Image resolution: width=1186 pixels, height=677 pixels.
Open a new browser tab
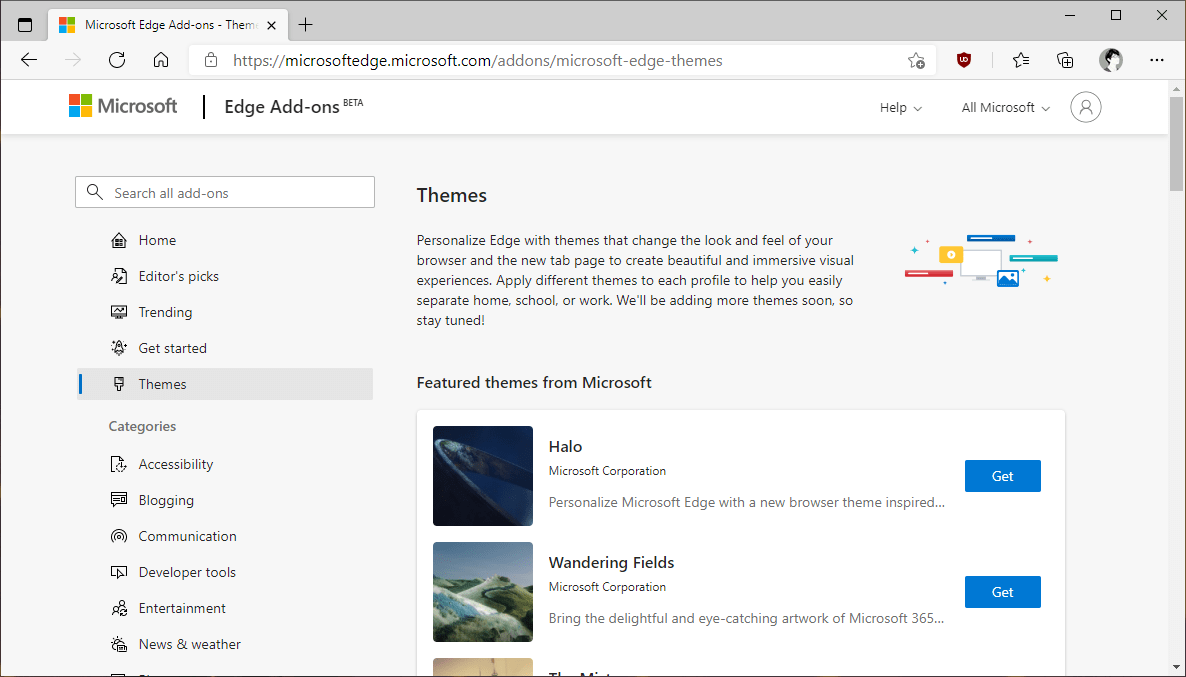[306, 23]
